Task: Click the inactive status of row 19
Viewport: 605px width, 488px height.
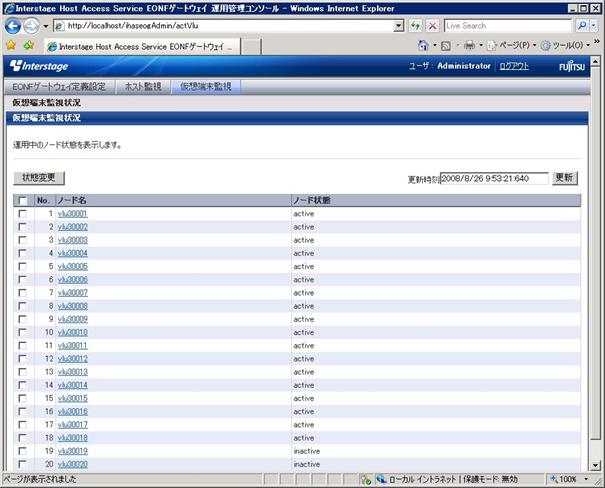Action: coord(307,451)
